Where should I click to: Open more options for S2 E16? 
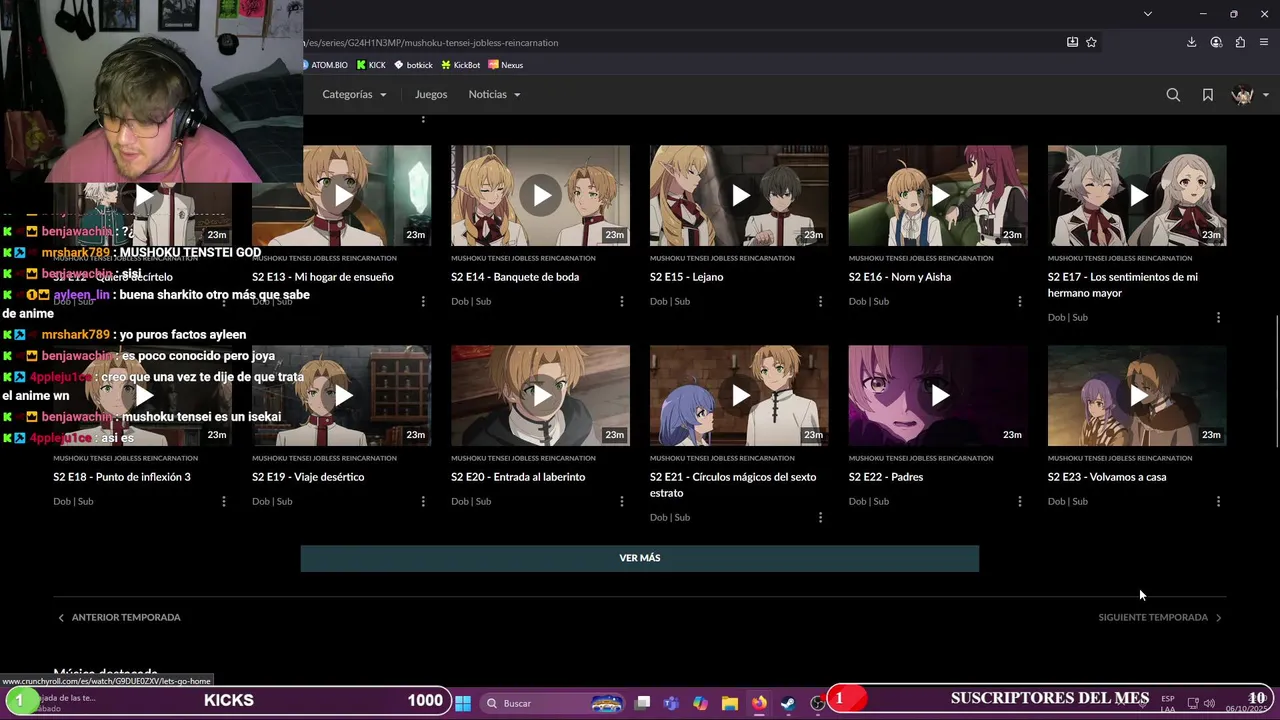(1019, 301)
